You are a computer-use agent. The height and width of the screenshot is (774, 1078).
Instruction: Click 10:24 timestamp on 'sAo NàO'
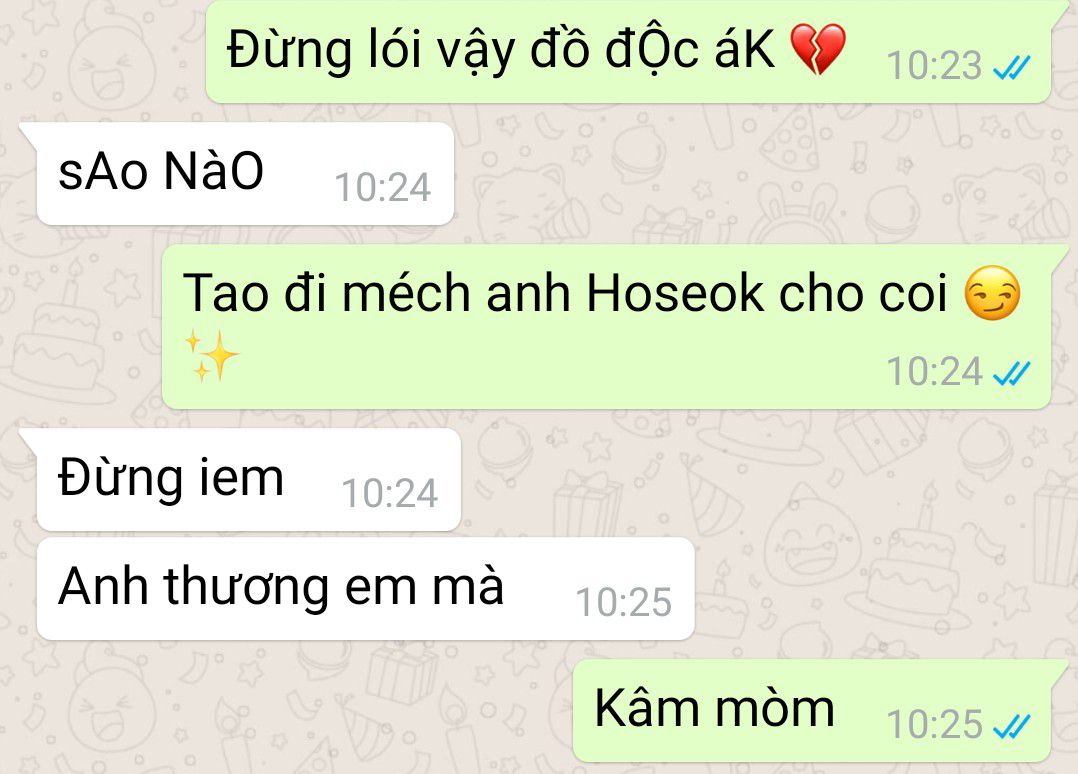tap(383, 188)
